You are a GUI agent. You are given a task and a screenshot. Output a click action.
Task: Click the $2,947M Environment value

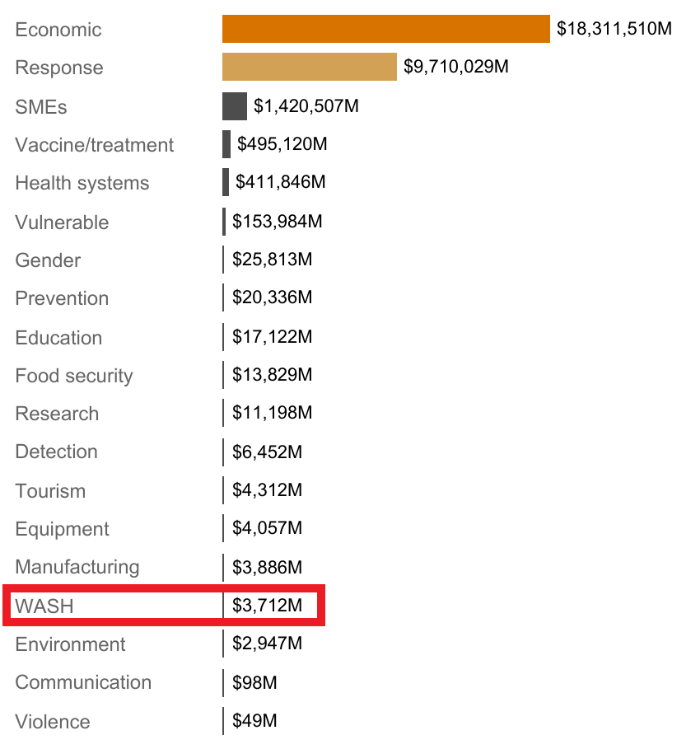267,643
